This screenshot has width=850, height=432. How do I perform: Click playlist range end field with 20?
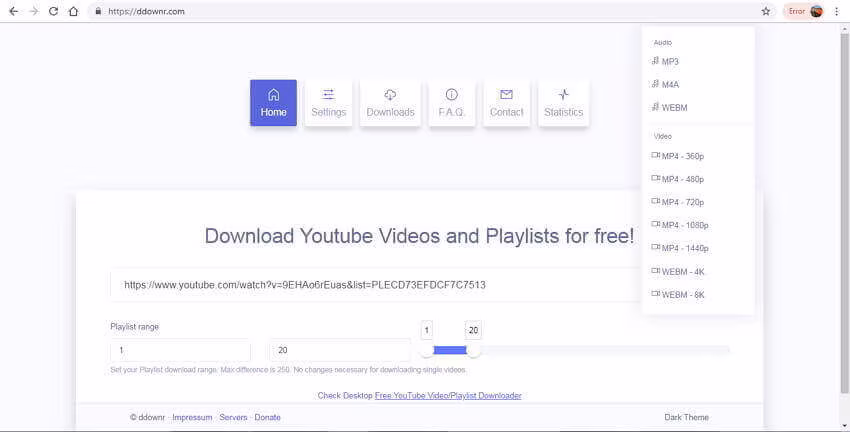point(340,350)
